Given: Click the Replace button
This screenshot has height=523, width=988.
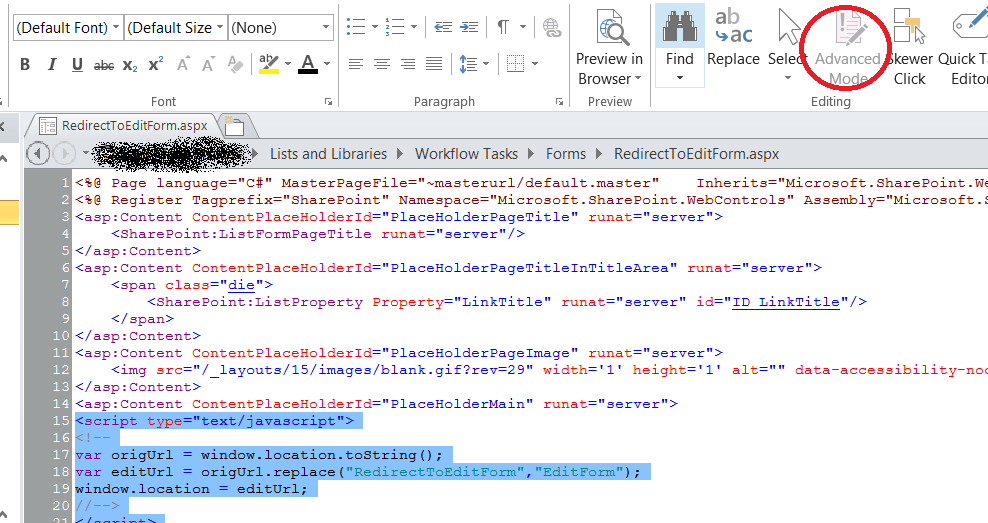Looking at the screenshot, I should tap(733, 38).
